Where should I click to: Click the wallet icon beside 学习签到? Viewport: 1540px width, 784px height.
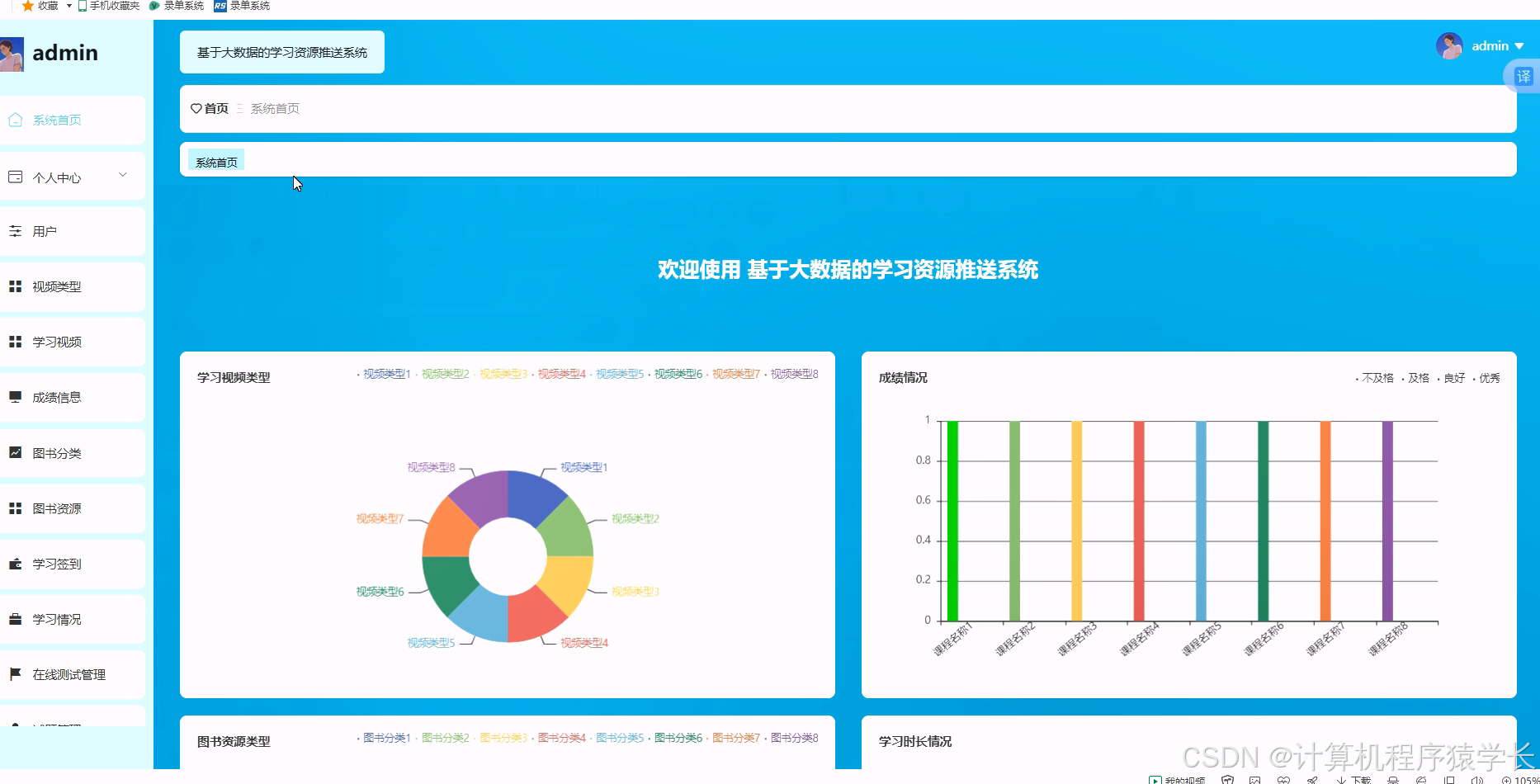point(15,564)
